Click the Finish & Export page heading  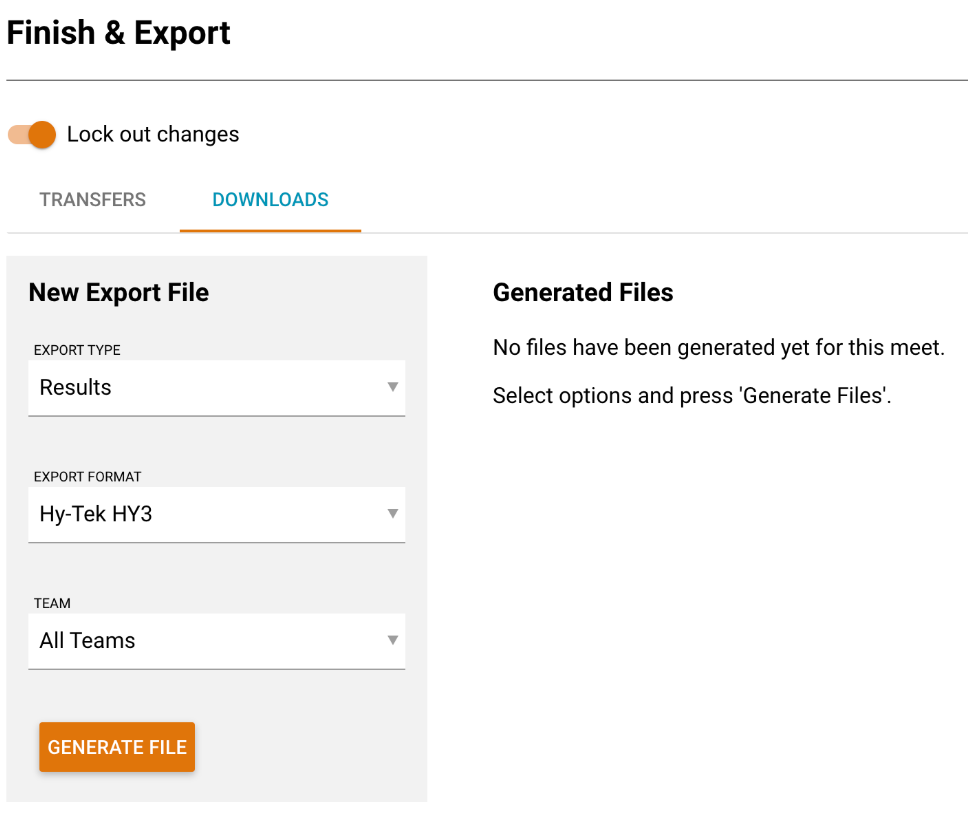(119, 33)
